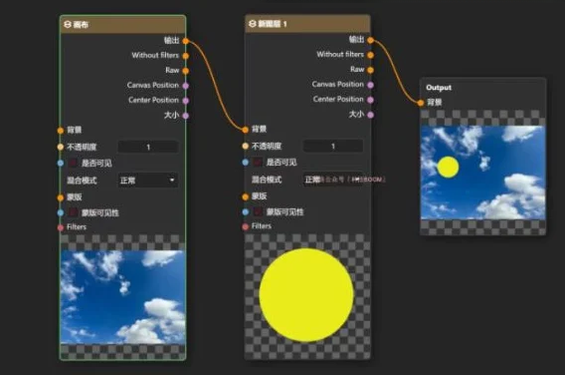Click Filters input socket of 新图层 1 node

[x=245, y=227]
